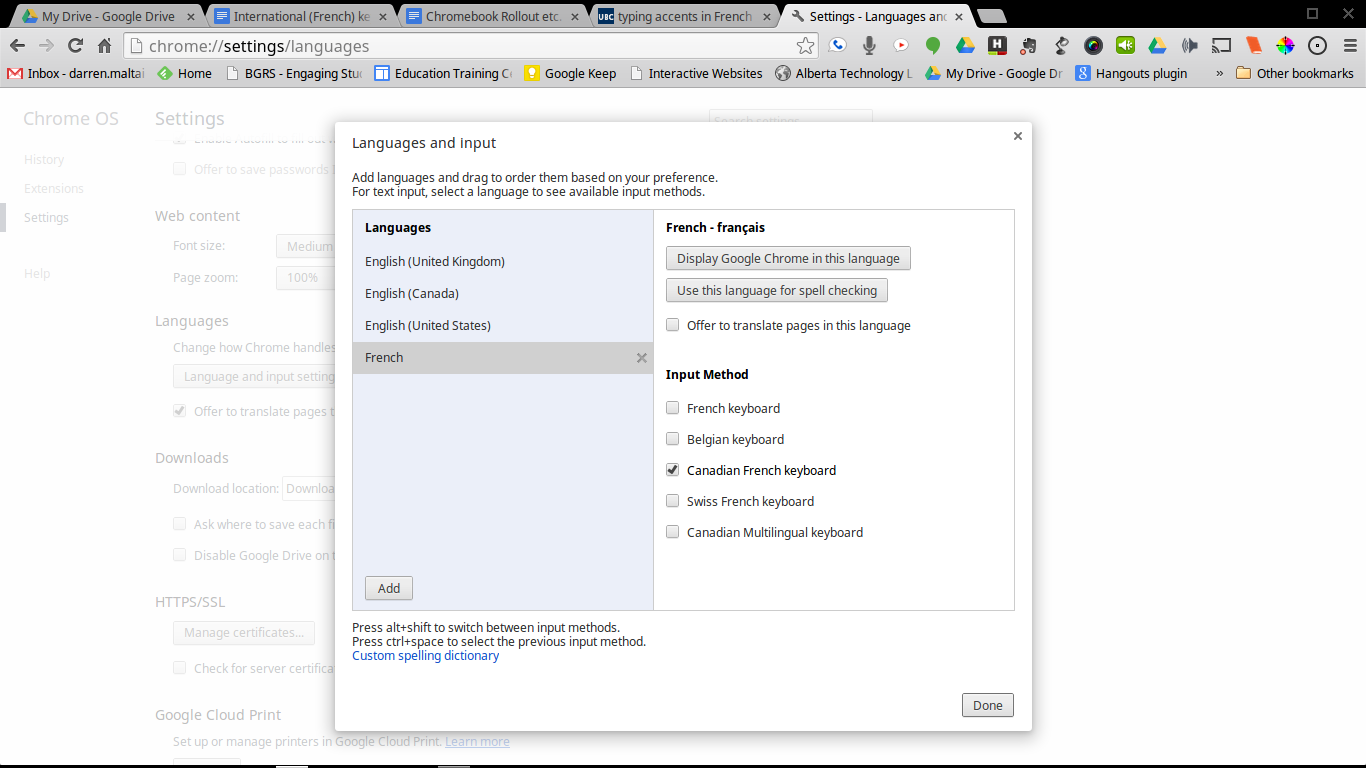Switch to the Chromebook Rollout tab

[x=492, y=16]
